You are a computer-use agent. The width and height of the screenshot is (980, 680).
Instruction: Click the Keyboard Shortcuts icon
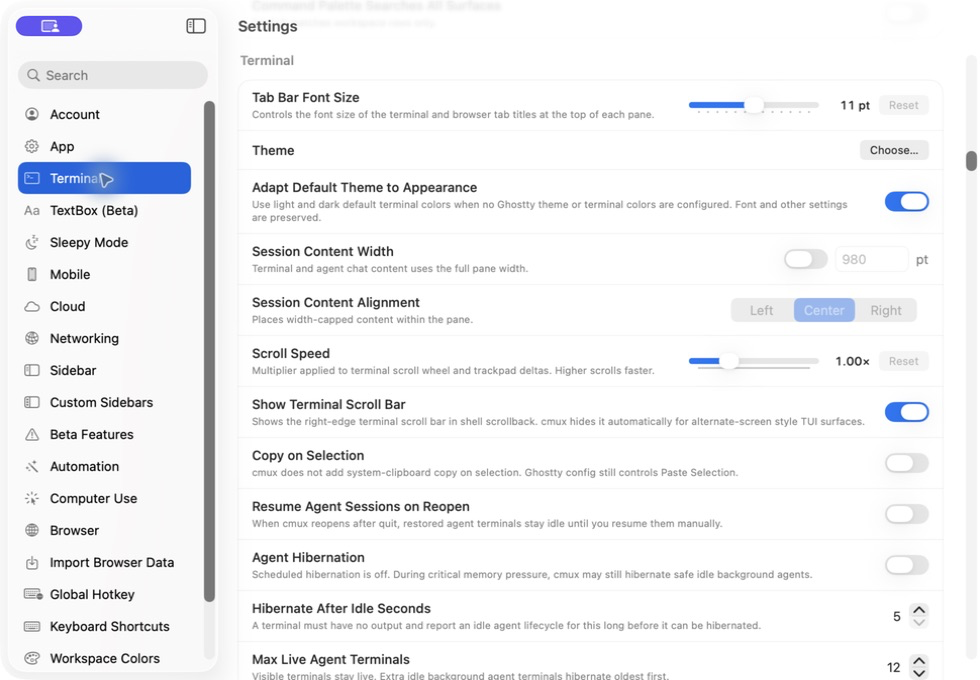[x=32, y=626]
